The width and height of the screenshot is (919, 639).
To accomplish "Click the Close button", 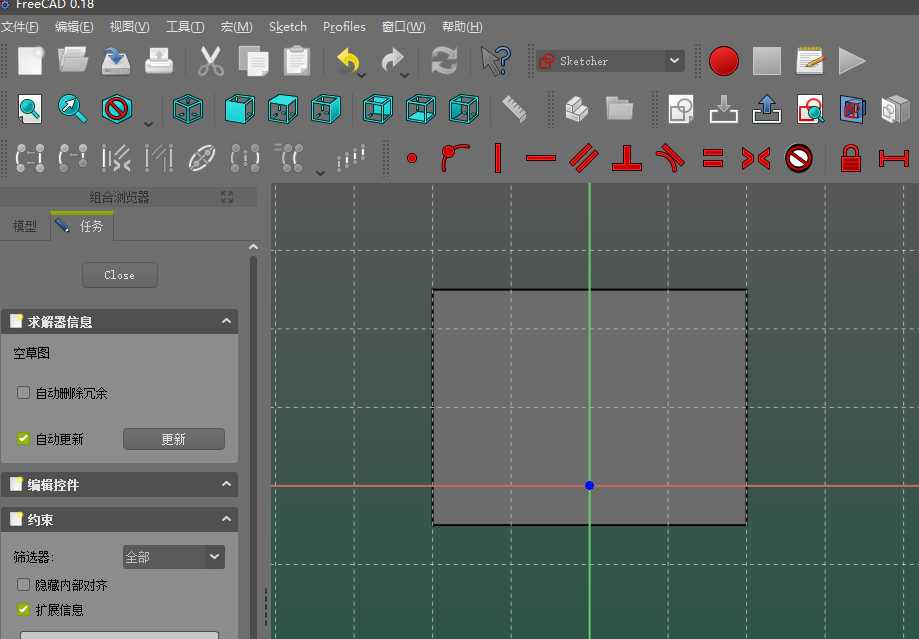I will tap(120, 275).
